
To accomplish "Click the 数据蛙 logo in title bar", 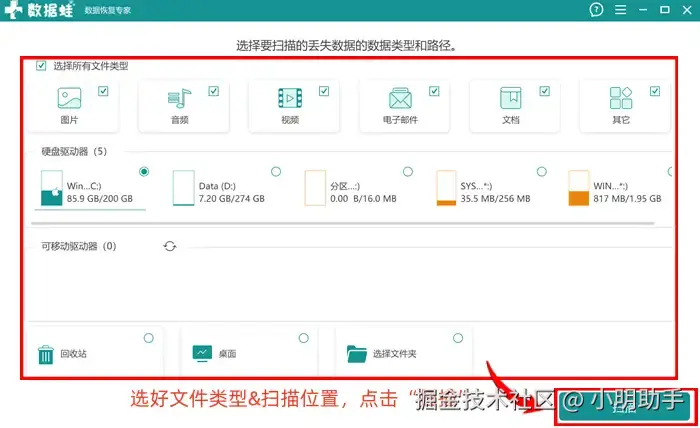I will [39, 9].
